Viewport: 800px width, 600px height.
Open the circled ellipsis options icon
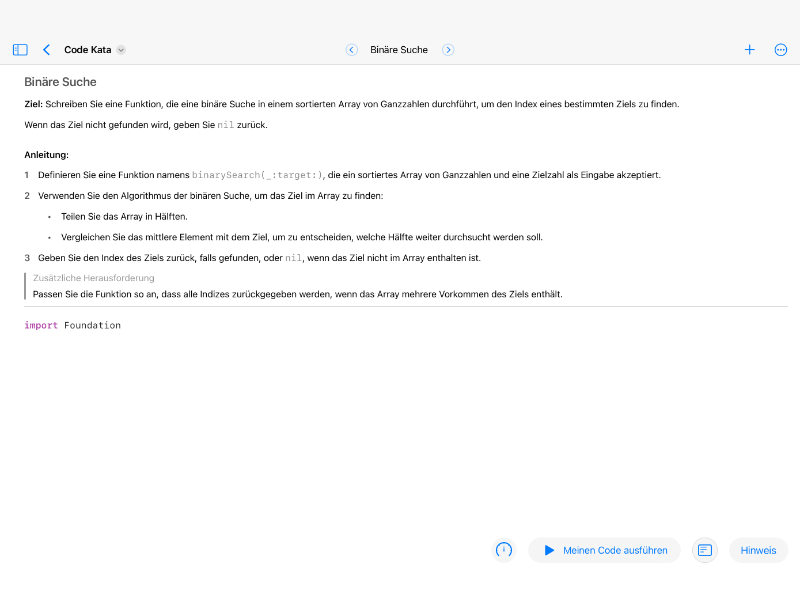tap(781, 49)
